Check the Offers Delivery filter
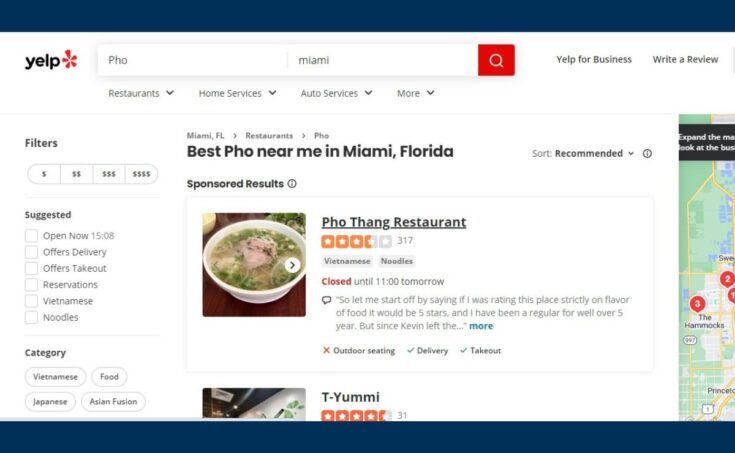Screen dimensions: 735x453 coord(31,252)
